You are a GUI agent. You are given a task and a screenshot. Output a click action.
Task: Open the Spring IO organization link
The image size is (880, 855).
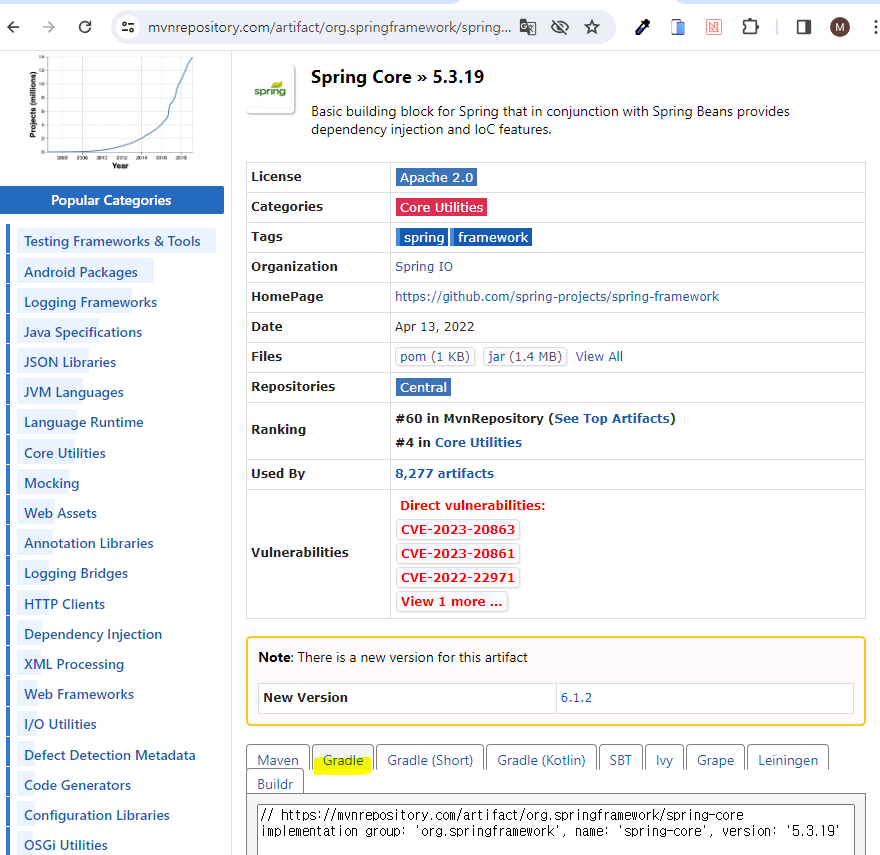[x=424, y=267]
